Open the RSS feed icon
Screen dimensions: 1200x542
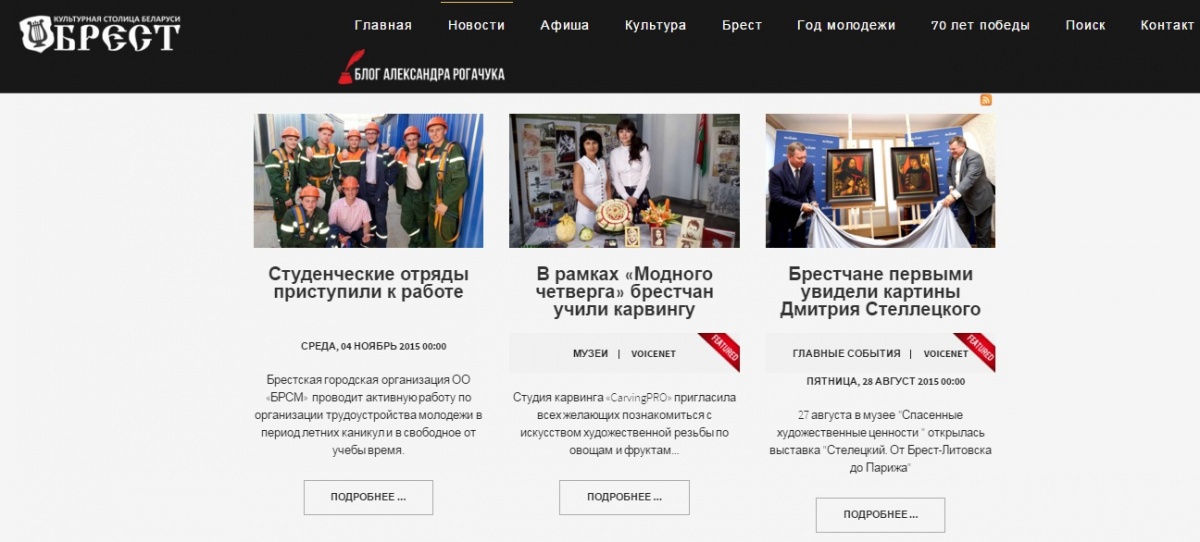pos(987,100)
